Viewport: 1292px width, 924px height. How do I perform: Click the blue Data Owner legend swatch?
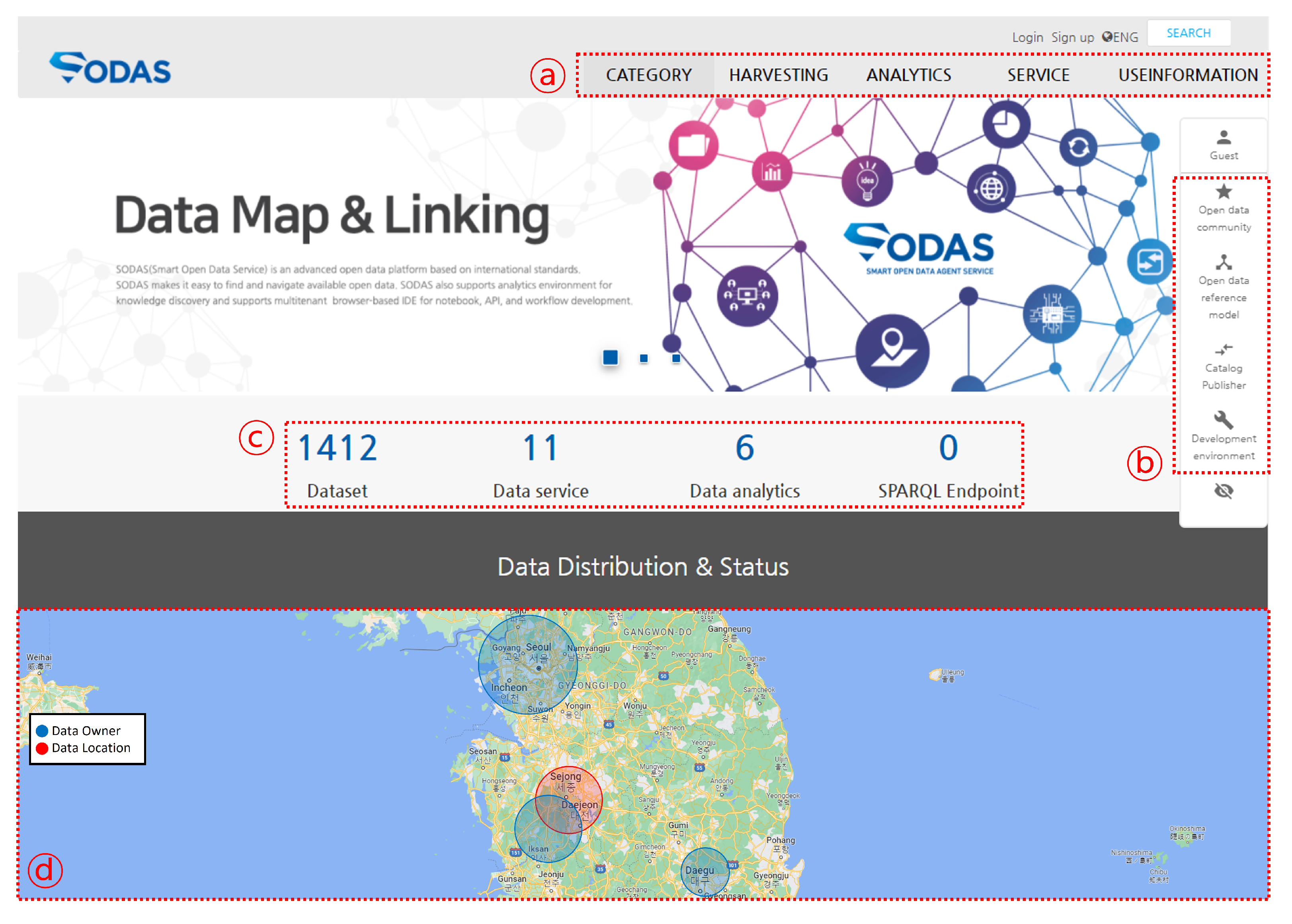(x=42, y=731)
